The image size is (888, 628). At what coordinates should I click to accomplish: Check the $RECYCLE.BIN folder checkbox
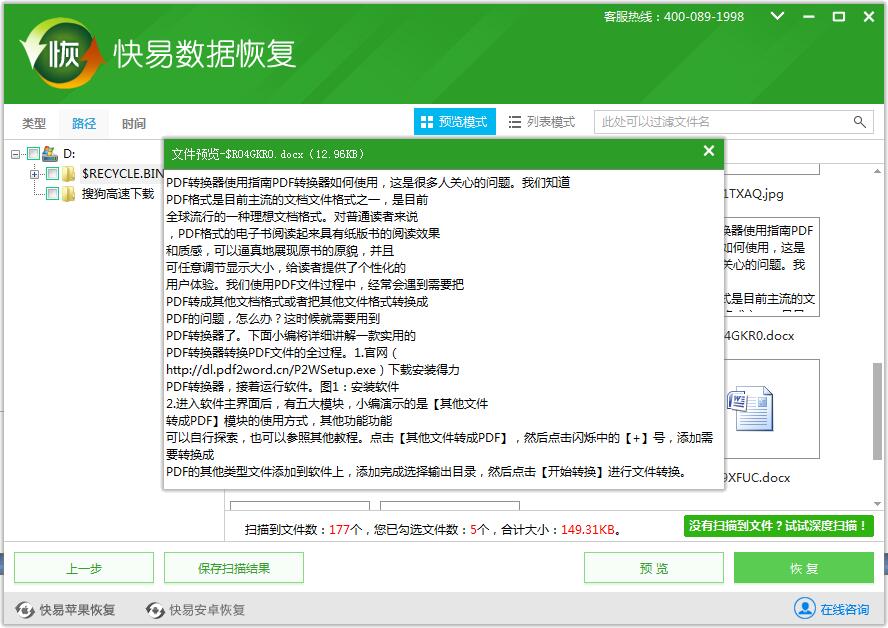(52, 174)
